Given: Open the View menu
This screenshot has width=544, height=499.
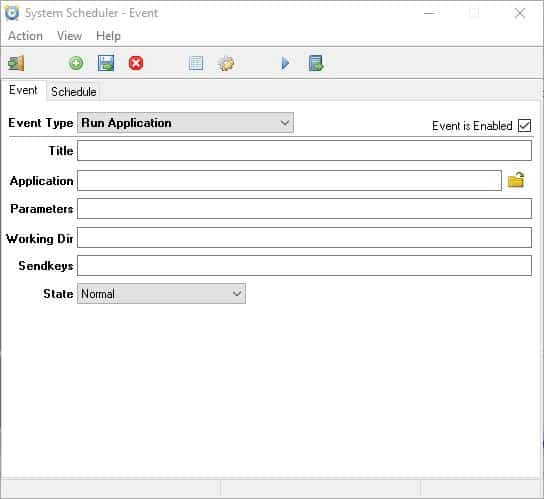Looking at the screenshot, I should pyautogui.click(x=69, y=36).
